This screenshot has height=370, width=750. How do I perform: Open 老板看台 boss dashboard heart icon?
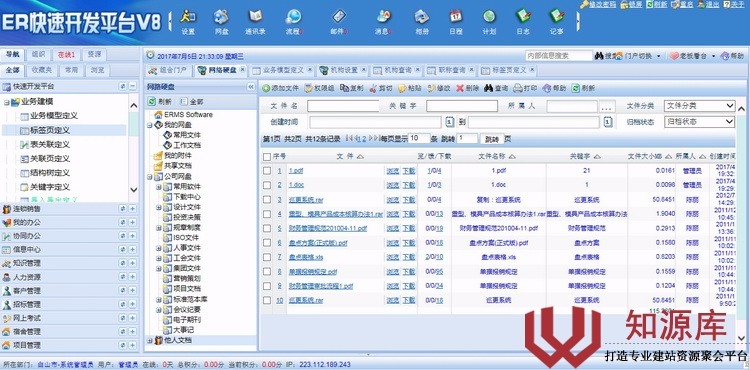[692, 56]
